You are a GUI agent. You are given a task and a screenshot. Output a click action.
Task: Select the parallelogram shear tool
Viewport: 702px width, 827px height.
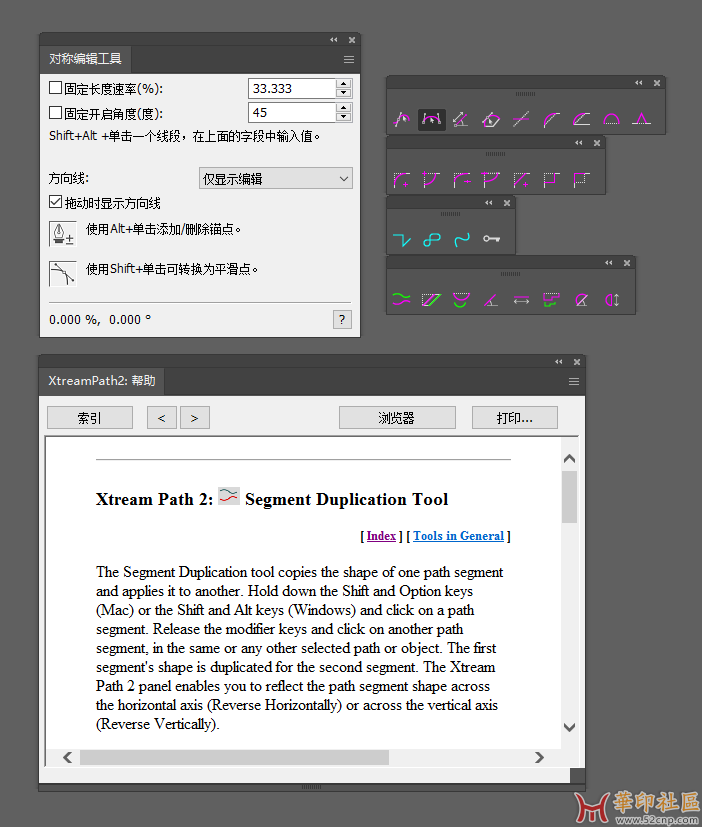click(x=431, y=300)
